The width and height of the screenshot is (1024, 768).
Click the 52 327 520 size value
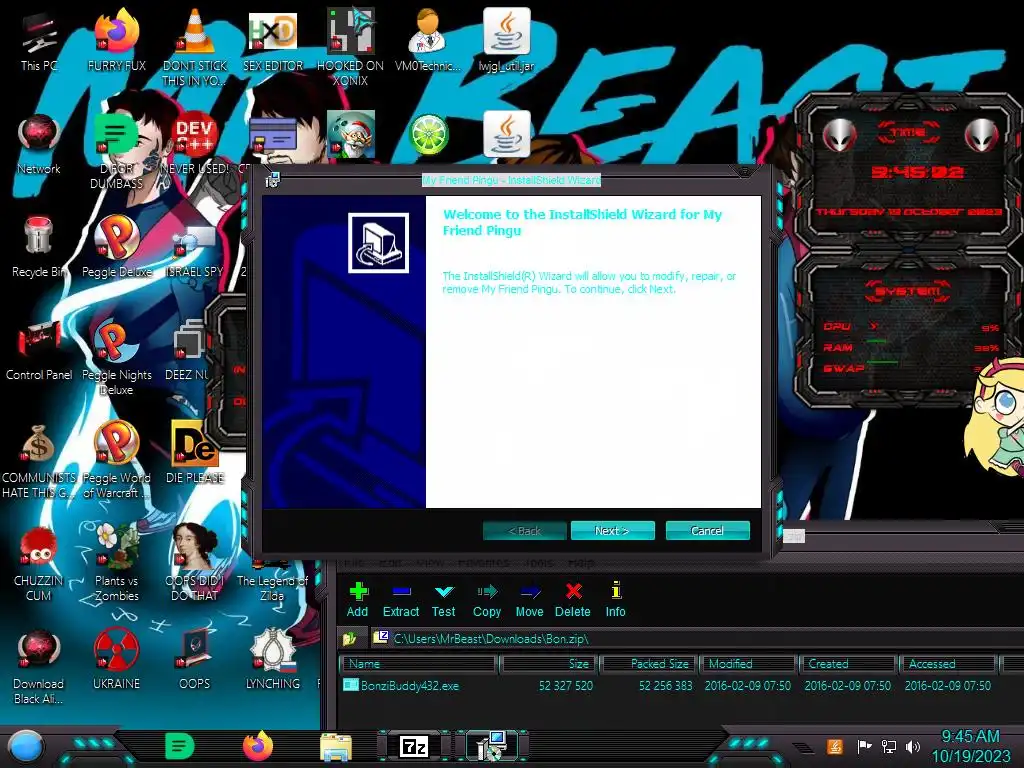[x=566, y=686]
